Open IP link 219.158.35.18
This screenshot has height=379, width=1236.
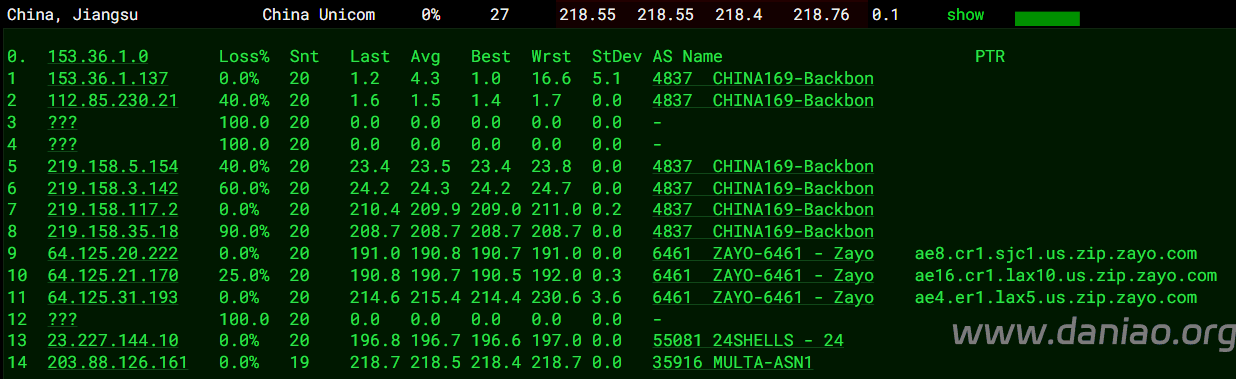tap(113, 232)
